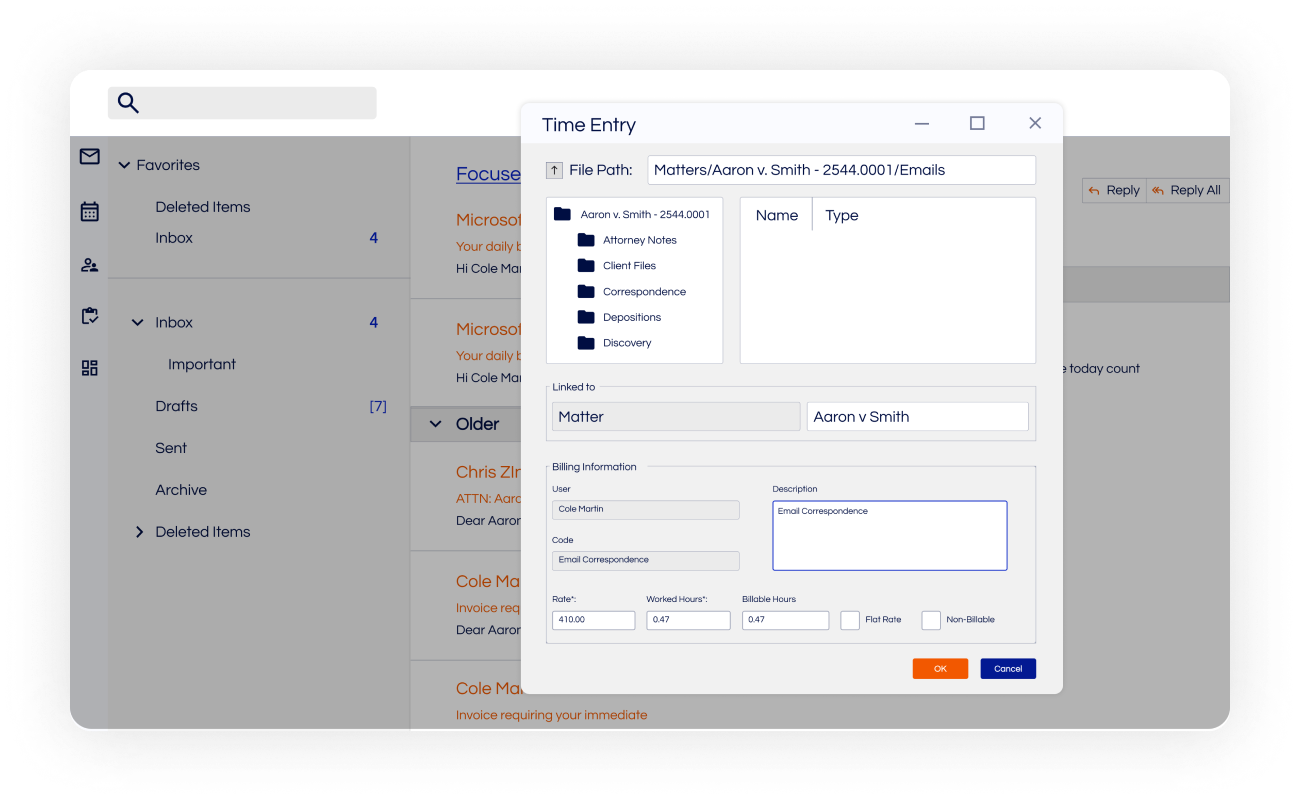Open the Calendar icon in sidebar
The image size is (1300, 802).
tap(89, 212)
